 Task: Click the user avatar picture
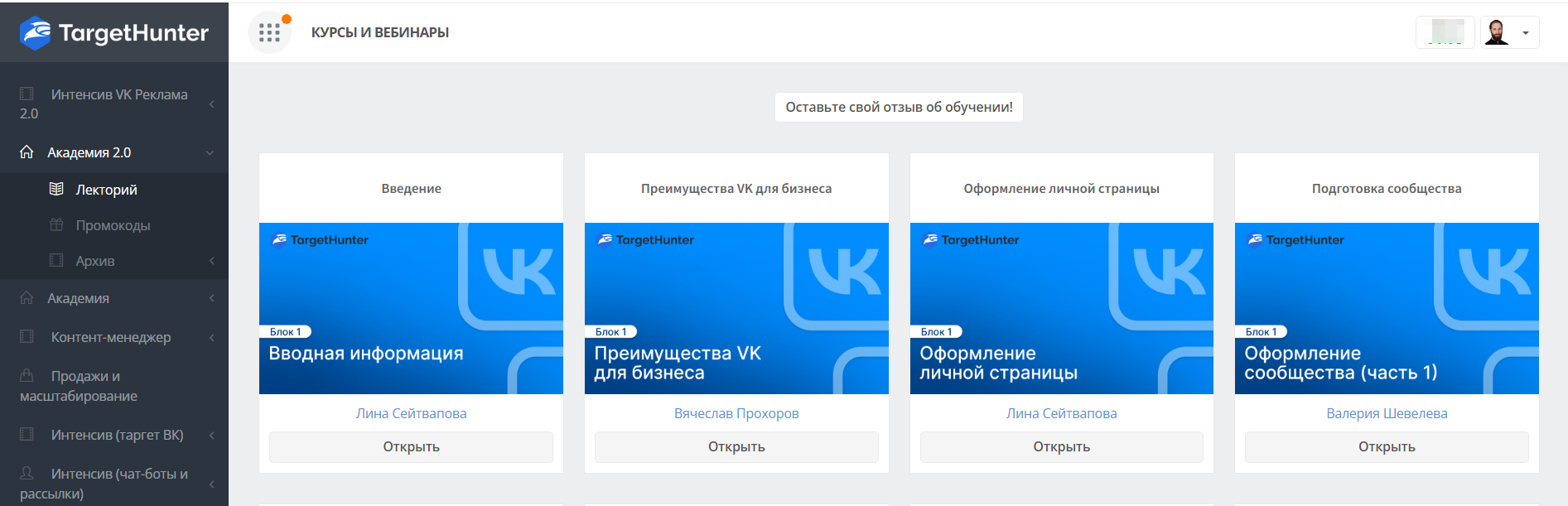(x=1497, y=32)
